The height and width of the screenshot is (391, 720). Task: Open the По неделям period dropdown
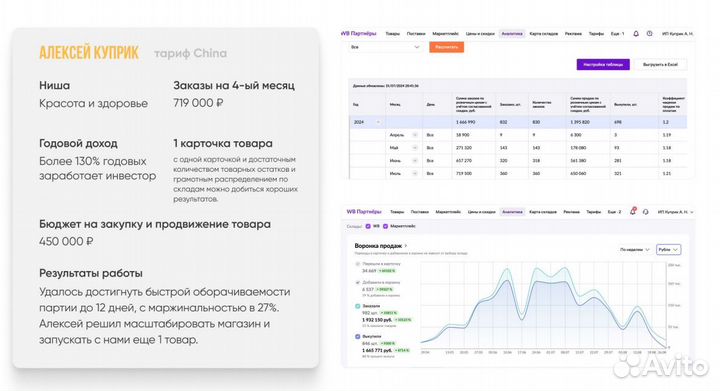pyautogui.click(x=635, y=249)
